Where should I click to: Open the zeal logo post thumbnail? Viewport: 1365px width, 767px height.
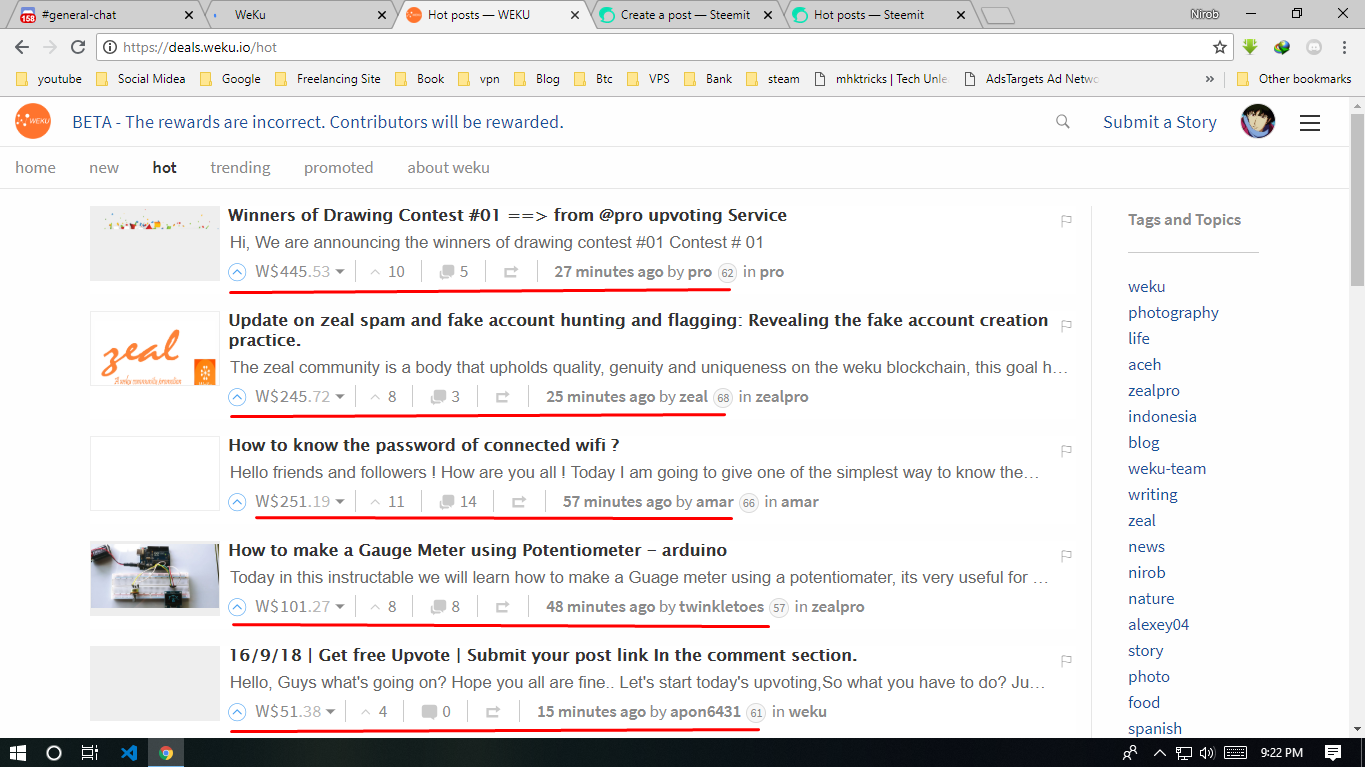[x=154, y=349]
